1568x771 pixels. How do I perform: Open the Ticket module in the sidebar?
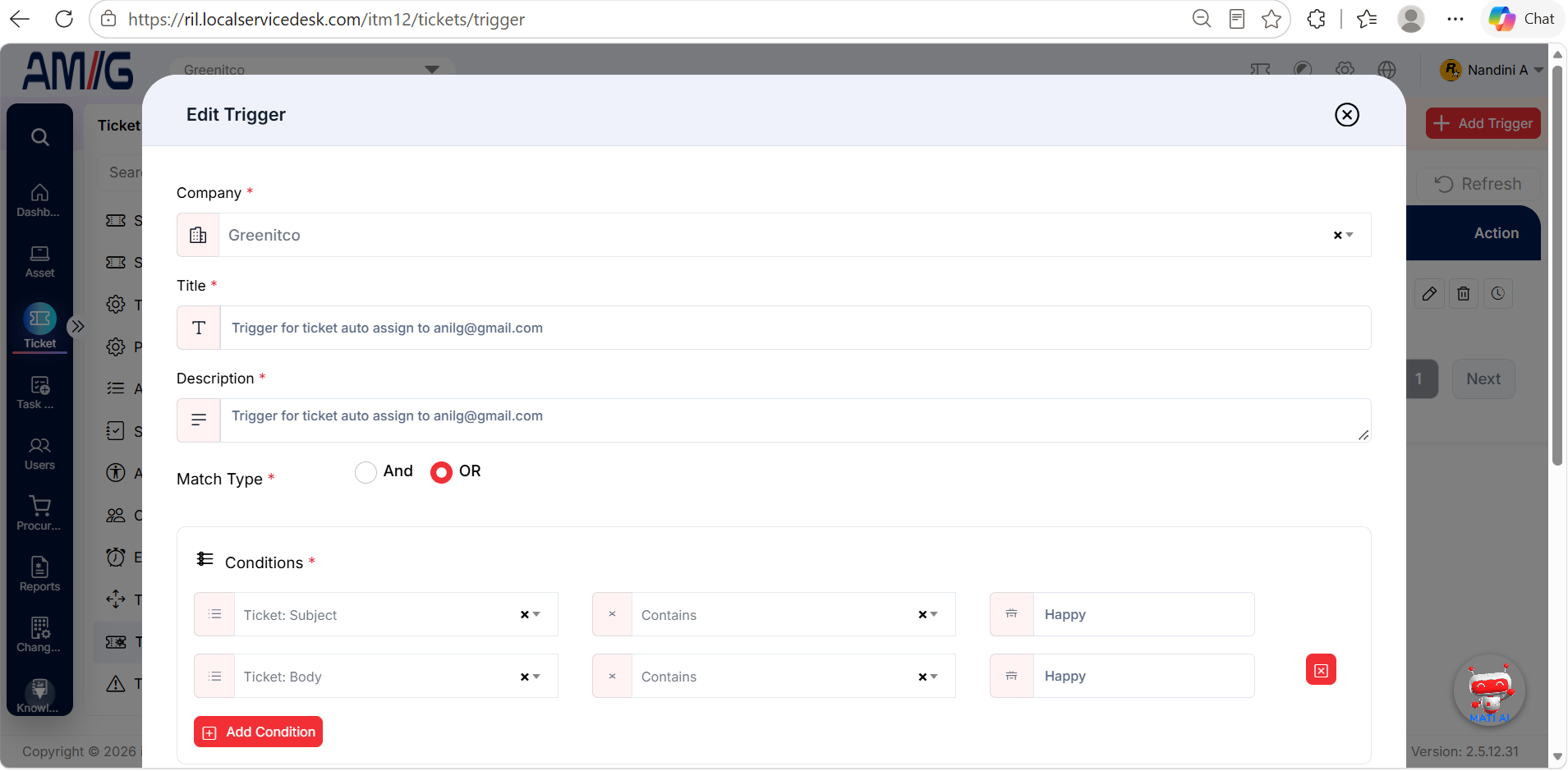39,327
